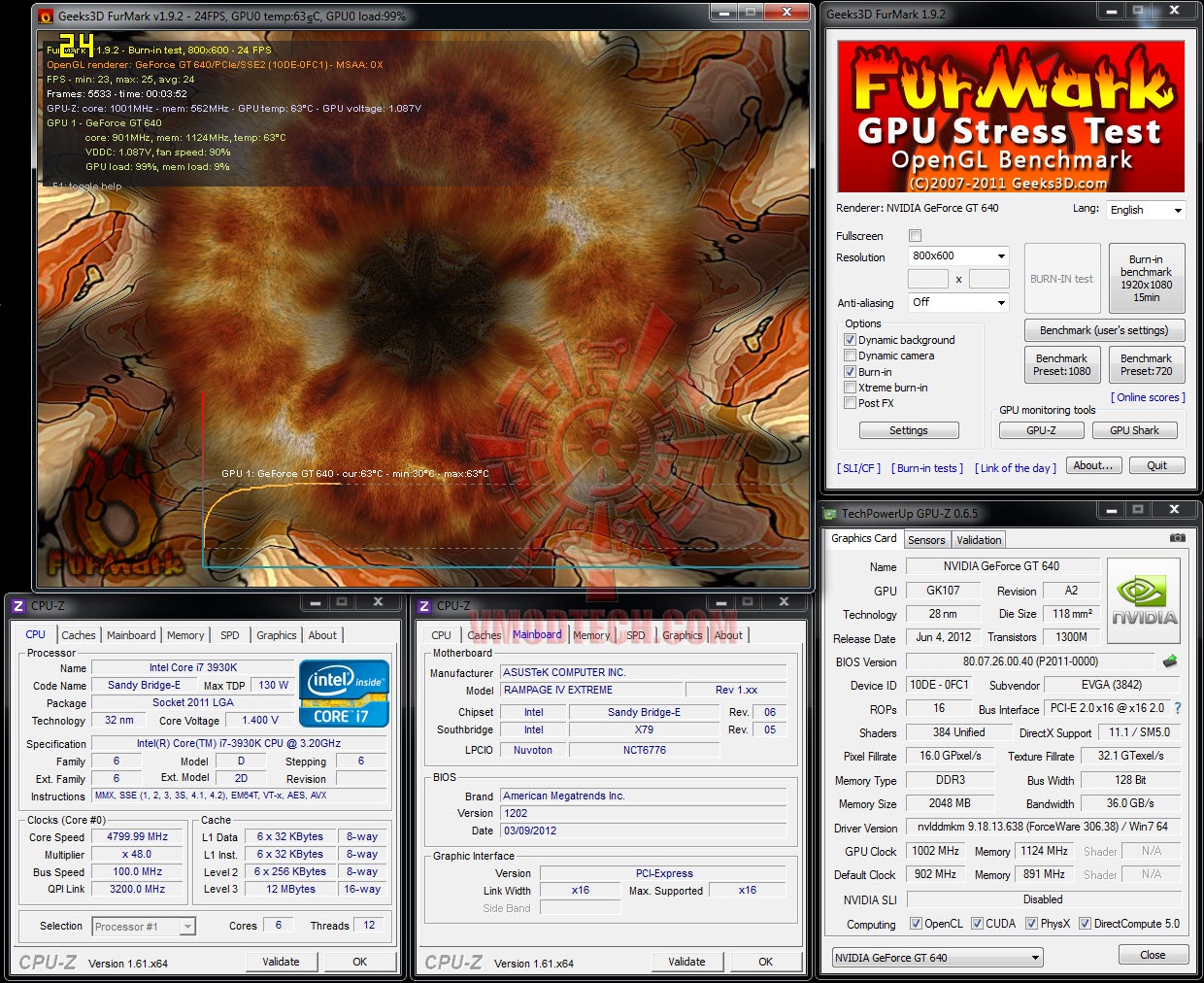The width and height of the screenshot is (1204, 983).
Task: Click Validate in left CPU-Z window
Action: click(x=281, y=962)
